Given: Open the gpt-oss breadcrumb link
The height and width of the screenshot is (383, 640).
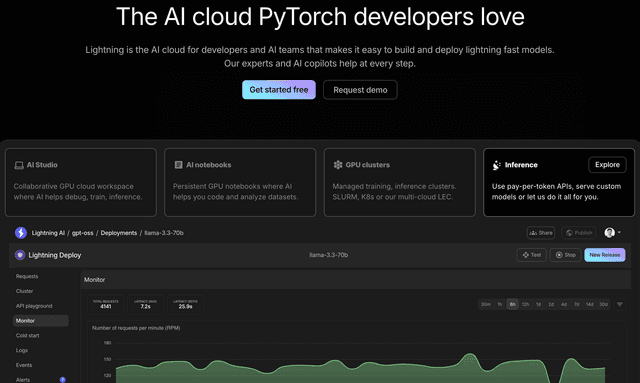Looking at the screenshot, I should click(82, 233).
